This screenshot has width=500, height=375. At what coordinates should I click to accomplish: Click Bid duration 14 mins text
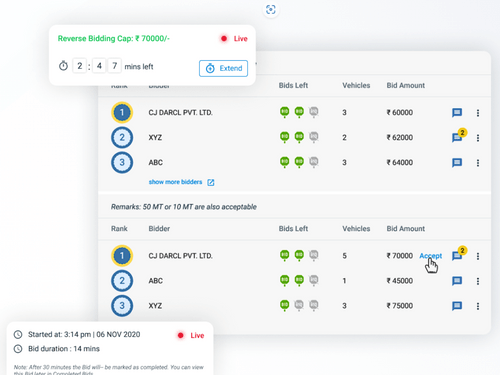click(64, 349)
